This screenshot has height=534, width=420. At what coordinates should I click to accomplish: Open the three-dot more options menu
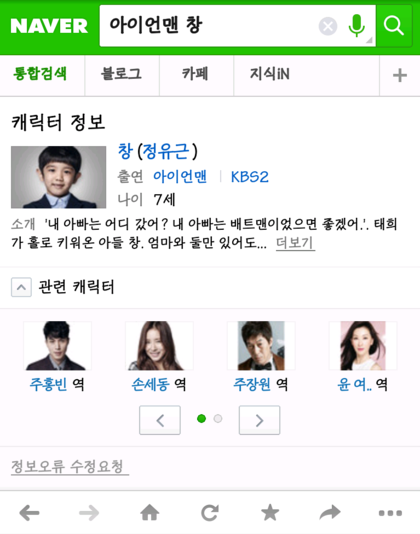pos(390,513)
